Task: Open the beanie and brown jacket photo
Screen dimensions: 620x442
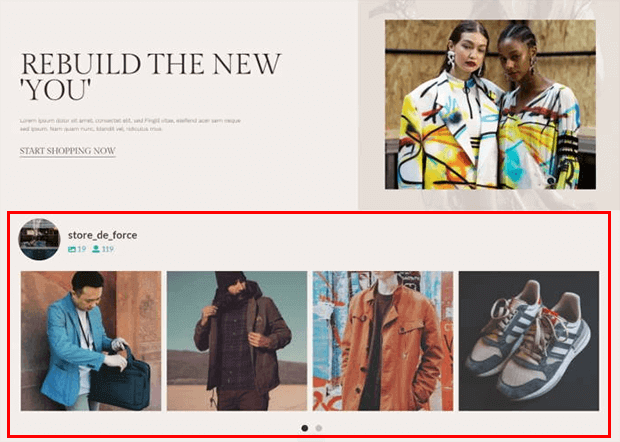Action: tap(237, 341)
